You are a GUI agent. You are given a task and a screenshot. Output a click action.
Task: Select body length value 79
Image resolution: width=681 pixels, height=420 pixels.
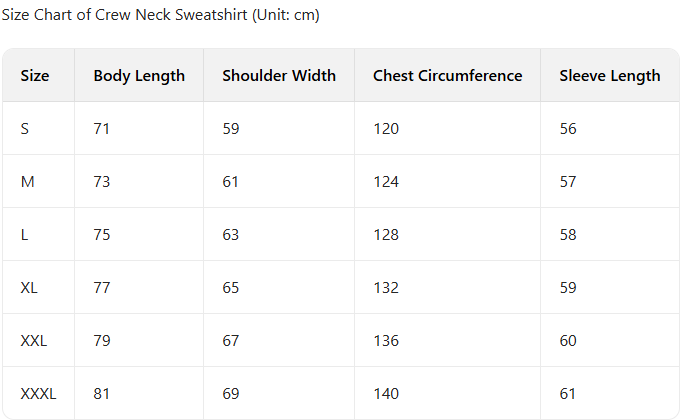coord(102,341)
